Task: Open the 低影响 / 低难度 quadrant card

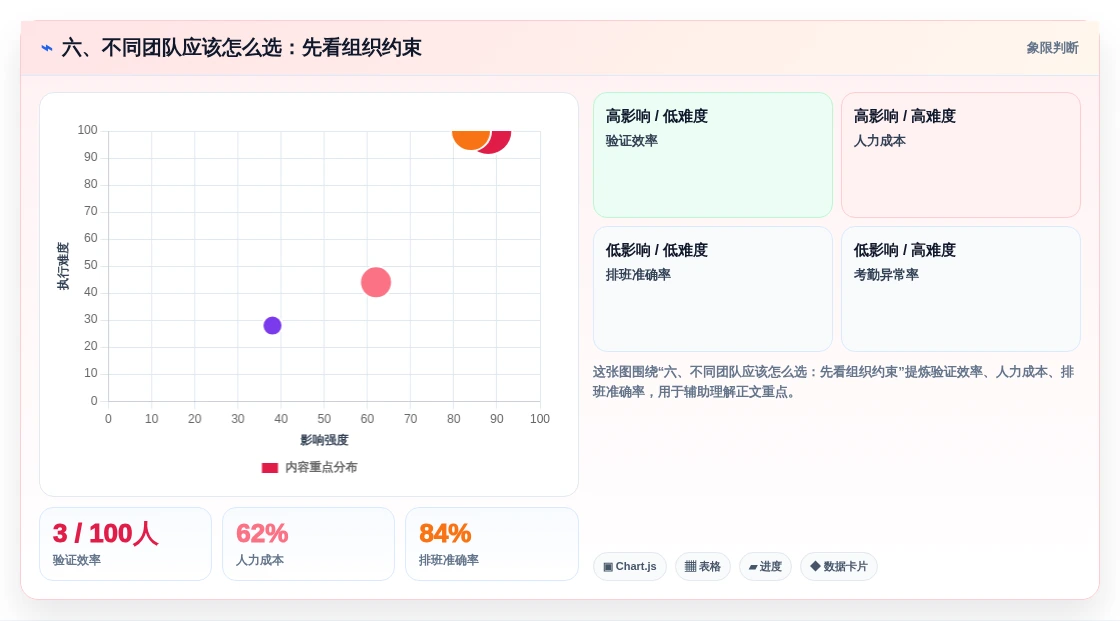Action: (x=713, y=289)
